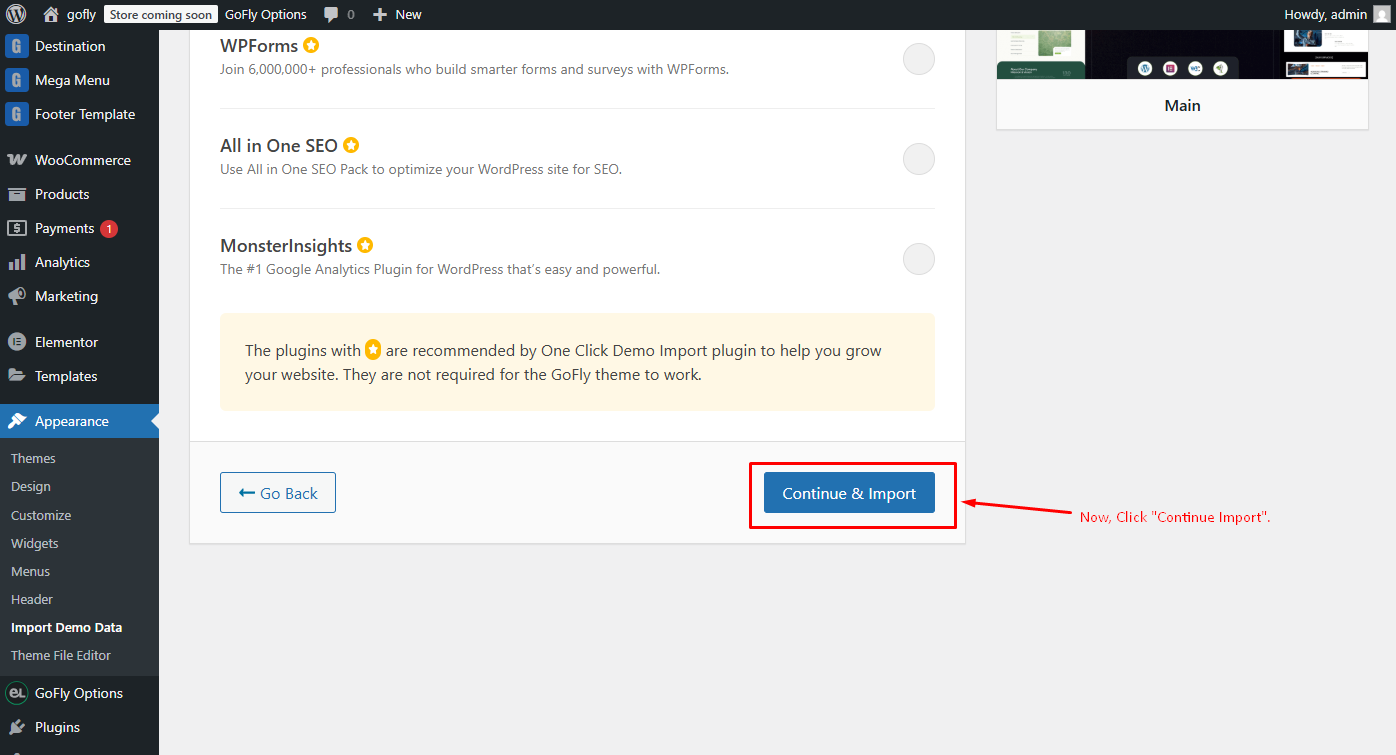The image size is (1396, 755).
Task: Click the Main demo title label
Action: coord(1182,105)
